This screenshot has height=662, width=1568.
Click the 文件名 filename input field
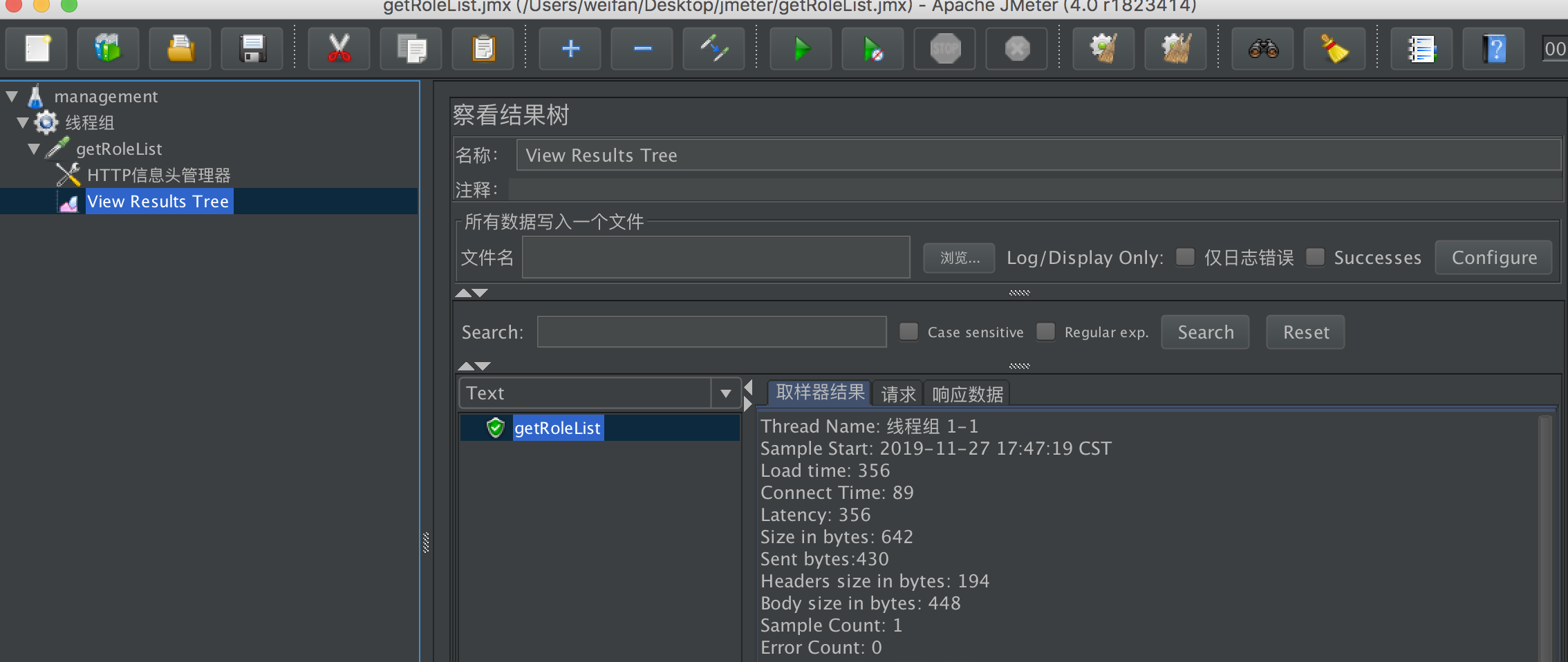pos(716,258)
